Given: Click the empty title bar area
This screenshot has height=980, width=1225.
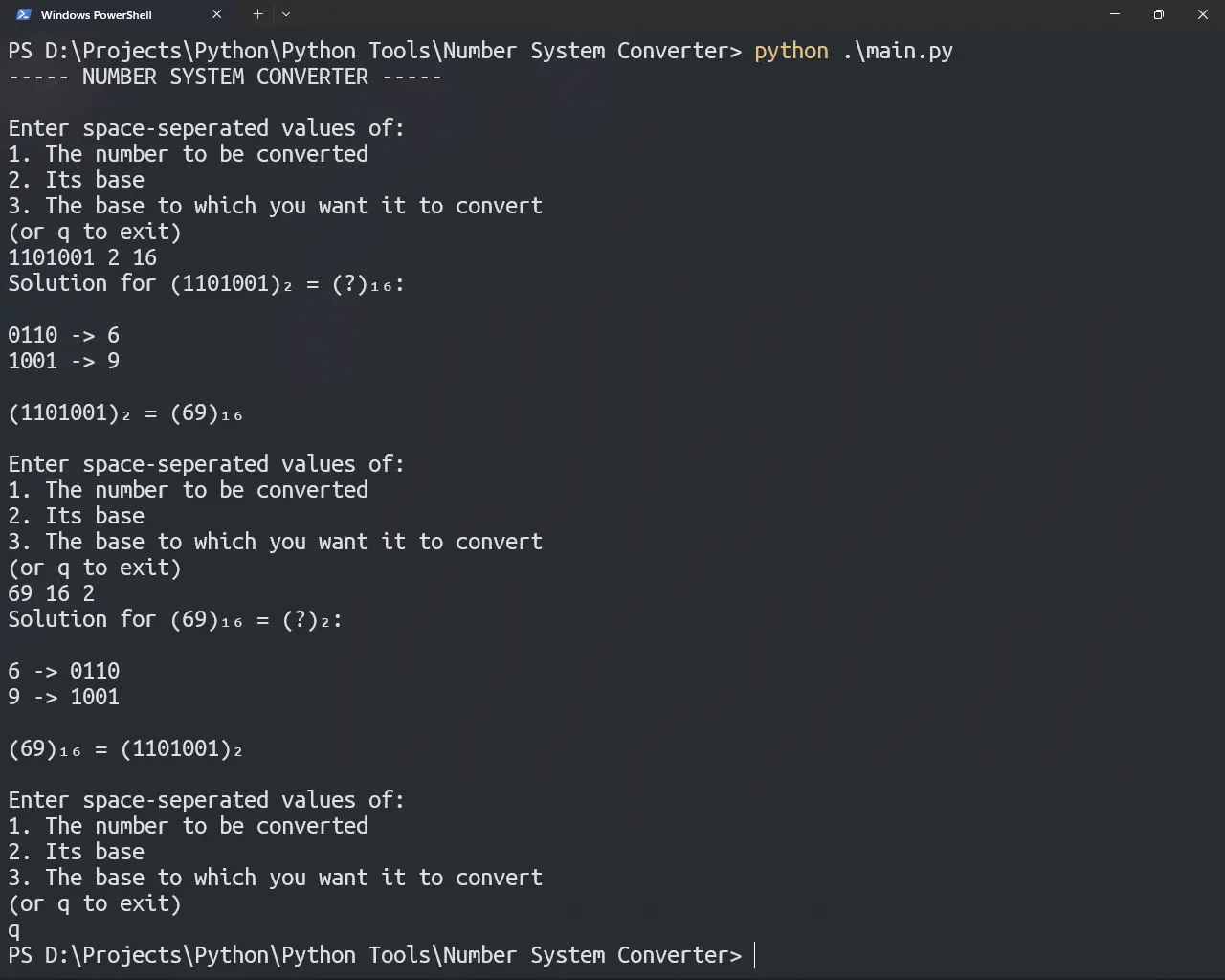Looking at the screenshot, I should [689, 14].
